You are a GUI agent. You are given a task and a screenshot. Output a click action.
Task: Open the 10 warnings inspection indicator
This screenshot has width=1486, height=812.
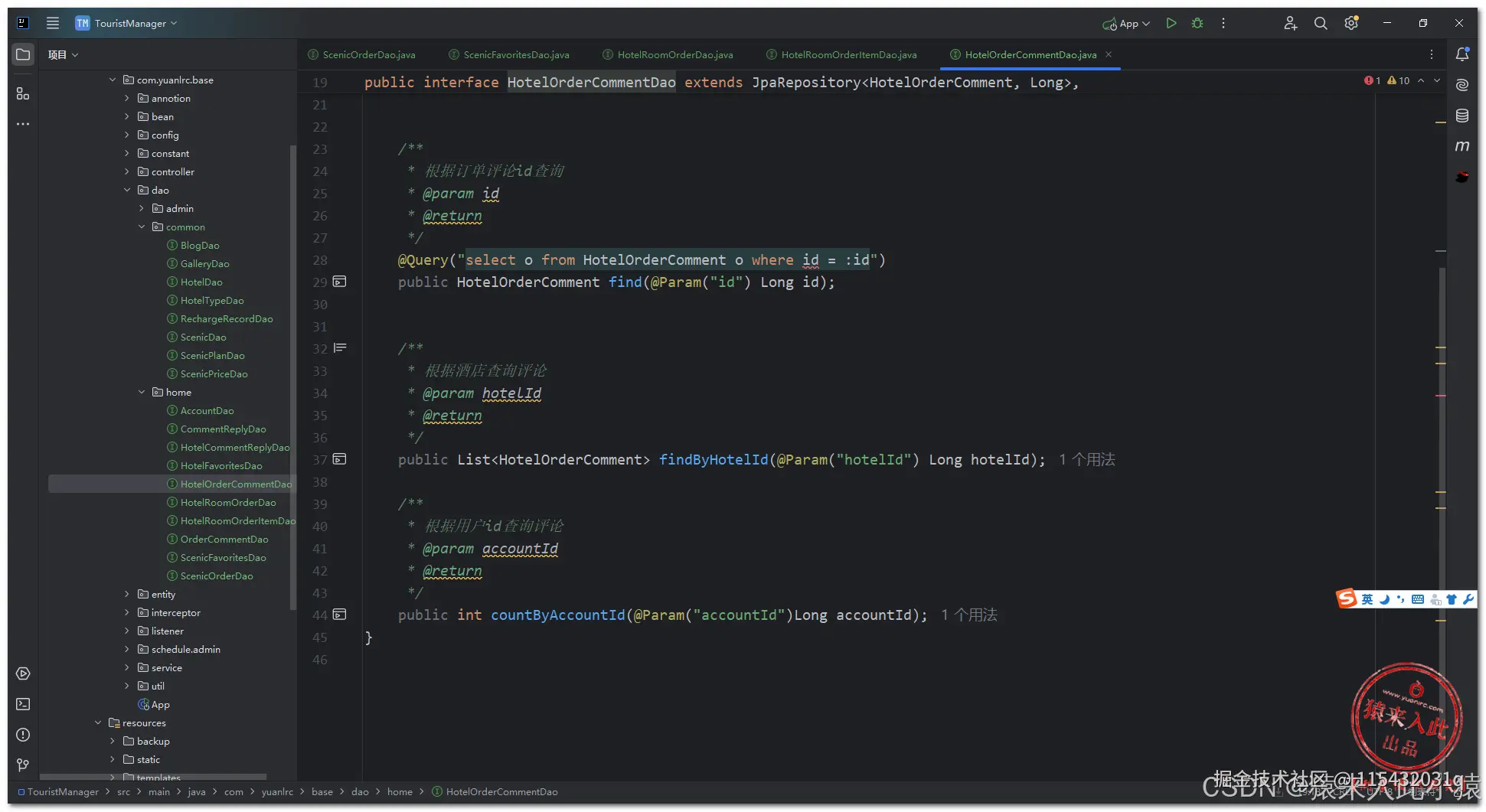click(x=1399, y=80)
